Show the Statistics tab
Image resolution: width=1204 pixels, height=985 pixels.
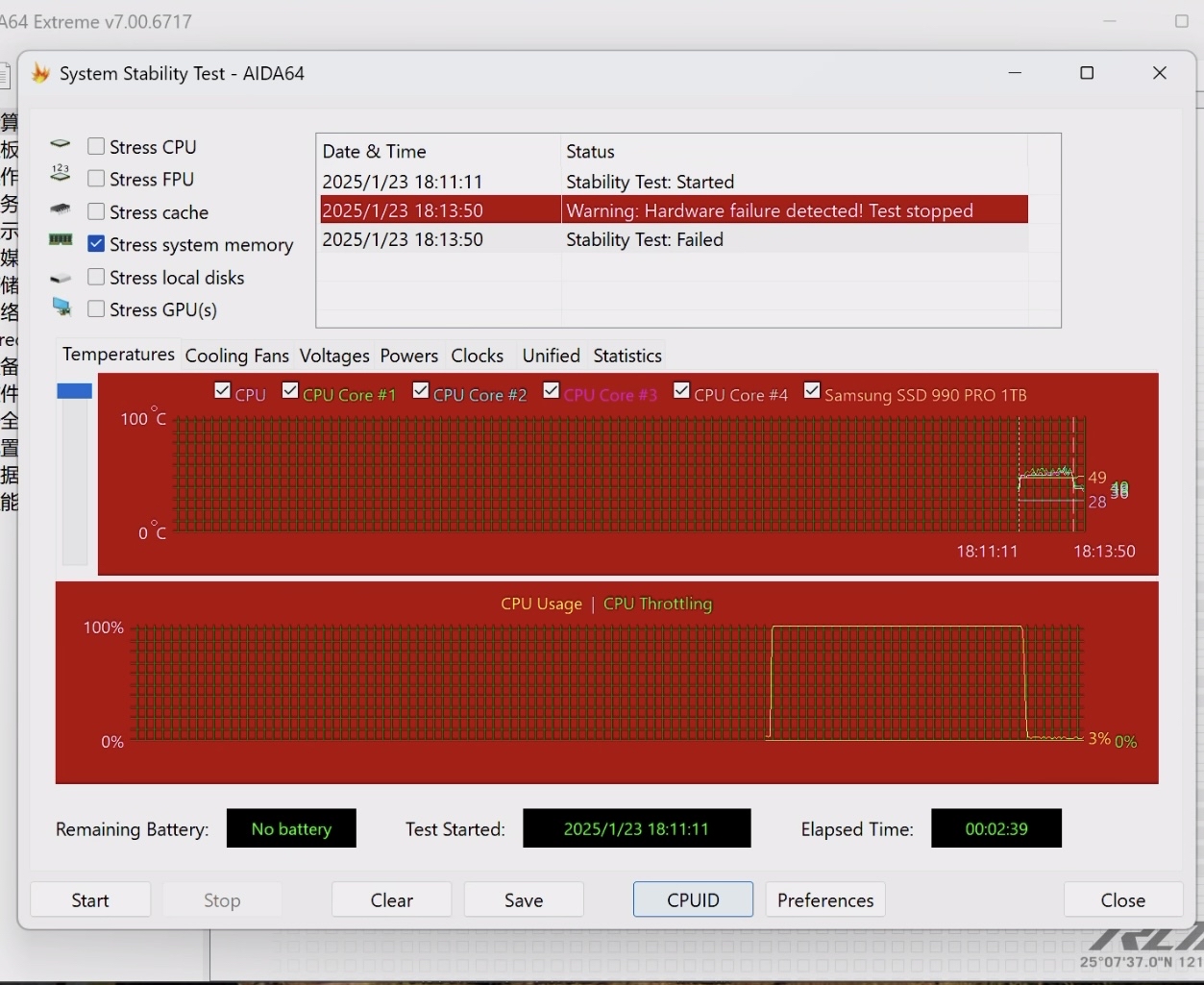627,356
